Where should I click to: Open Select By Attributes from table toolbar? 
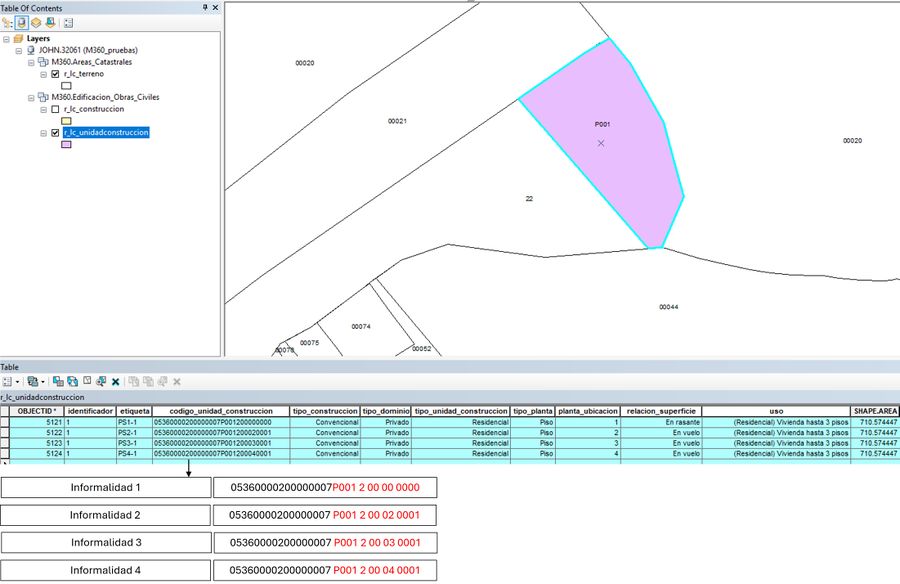58,381
